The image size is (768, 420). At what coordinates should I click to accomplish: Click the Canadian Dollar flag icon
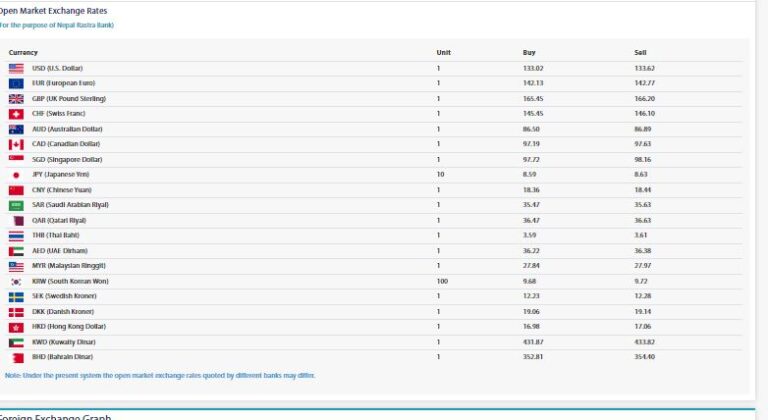16,144
